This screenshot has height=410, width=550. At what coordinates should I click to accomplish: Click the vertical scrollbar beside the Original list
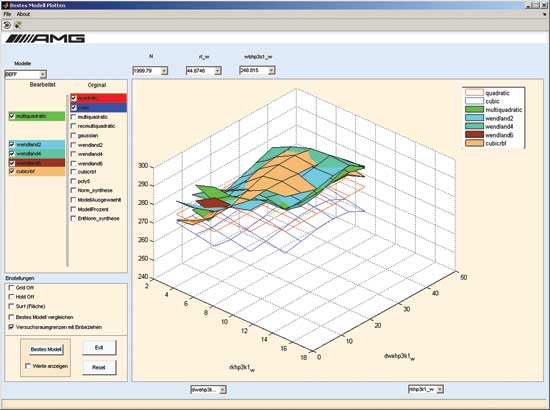(67, 180)
